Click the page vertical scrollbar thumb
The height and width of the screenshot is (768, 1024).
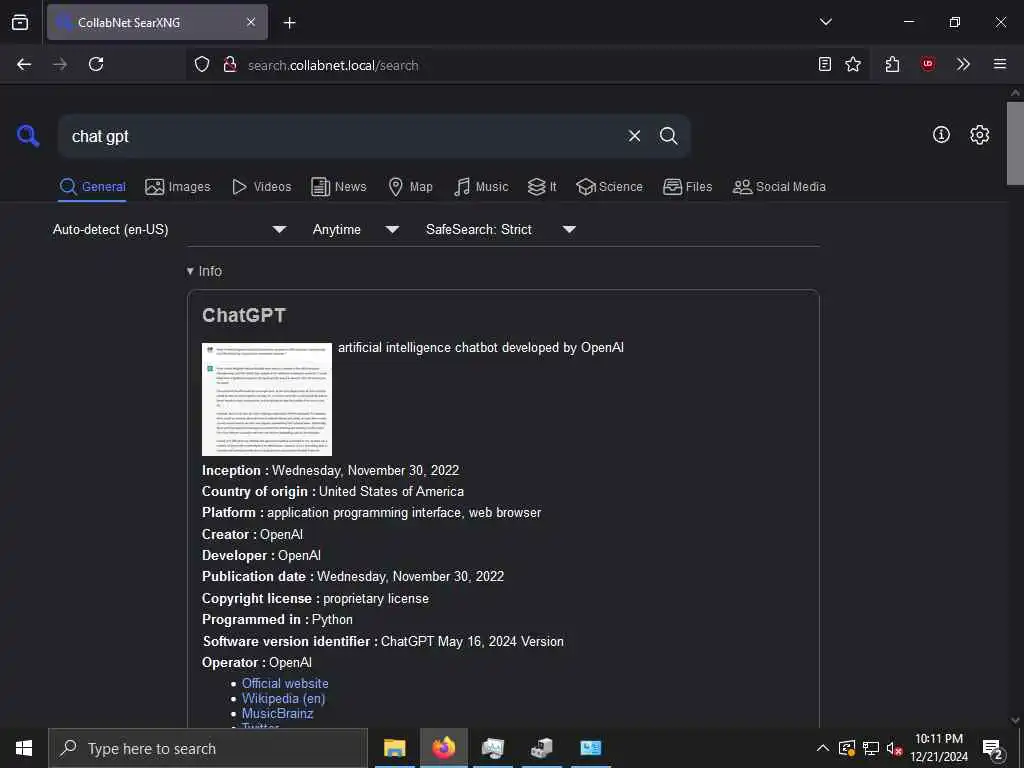point(1015,143)
